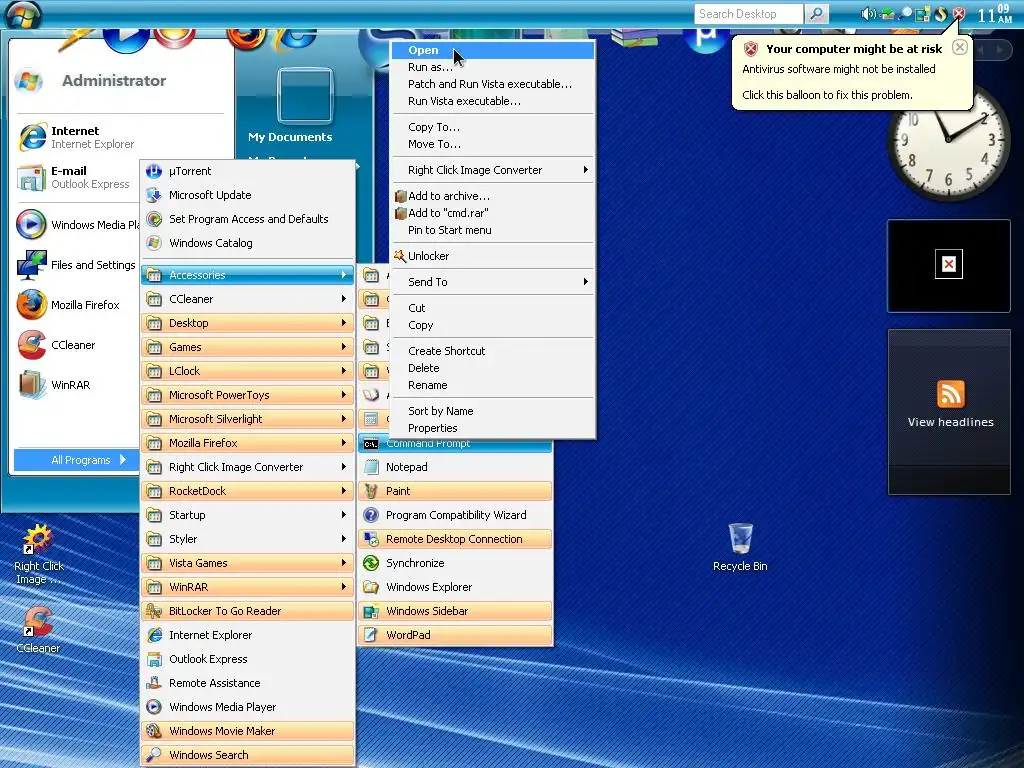
Task: Select Unlocker in the context menu
Action: (493, 256)
